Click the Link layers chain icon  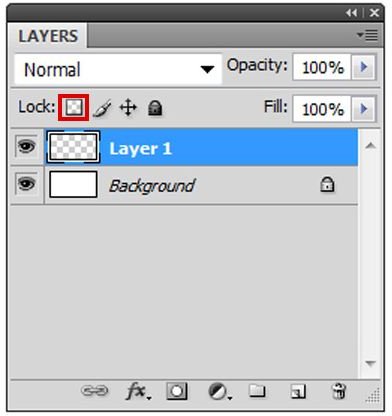95,391
